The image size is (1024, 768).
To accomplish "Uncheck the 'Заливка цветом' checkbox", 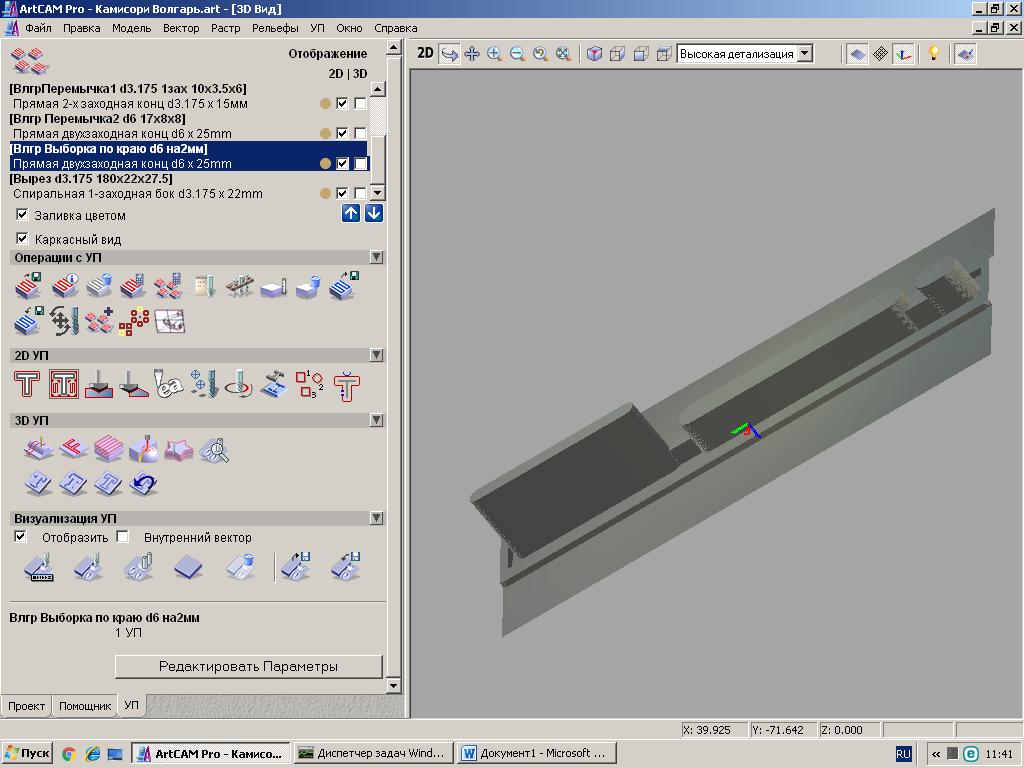I will click(22, 215).
